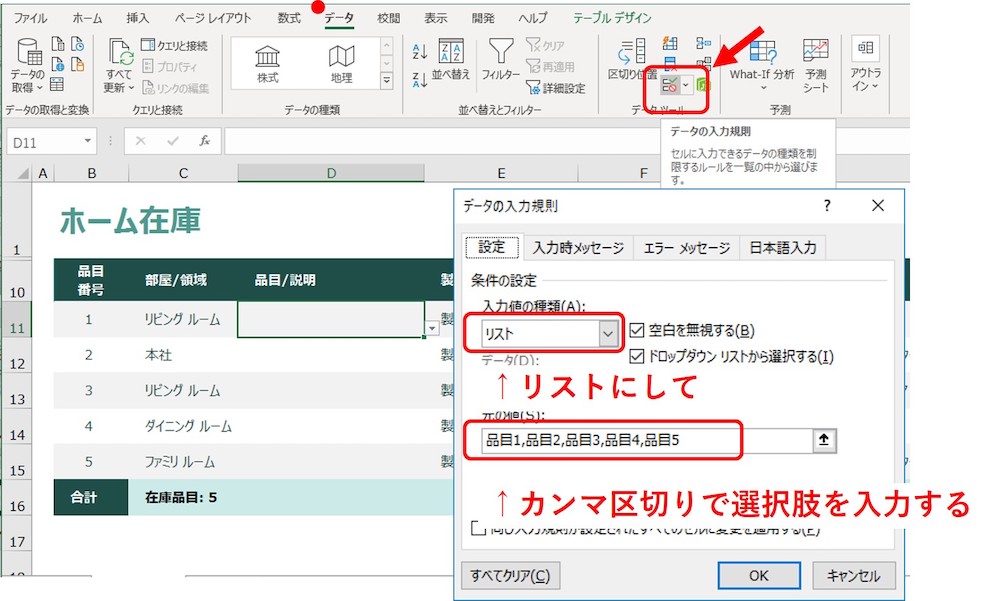Open the クエリと接続 pane

click(175, 45)
